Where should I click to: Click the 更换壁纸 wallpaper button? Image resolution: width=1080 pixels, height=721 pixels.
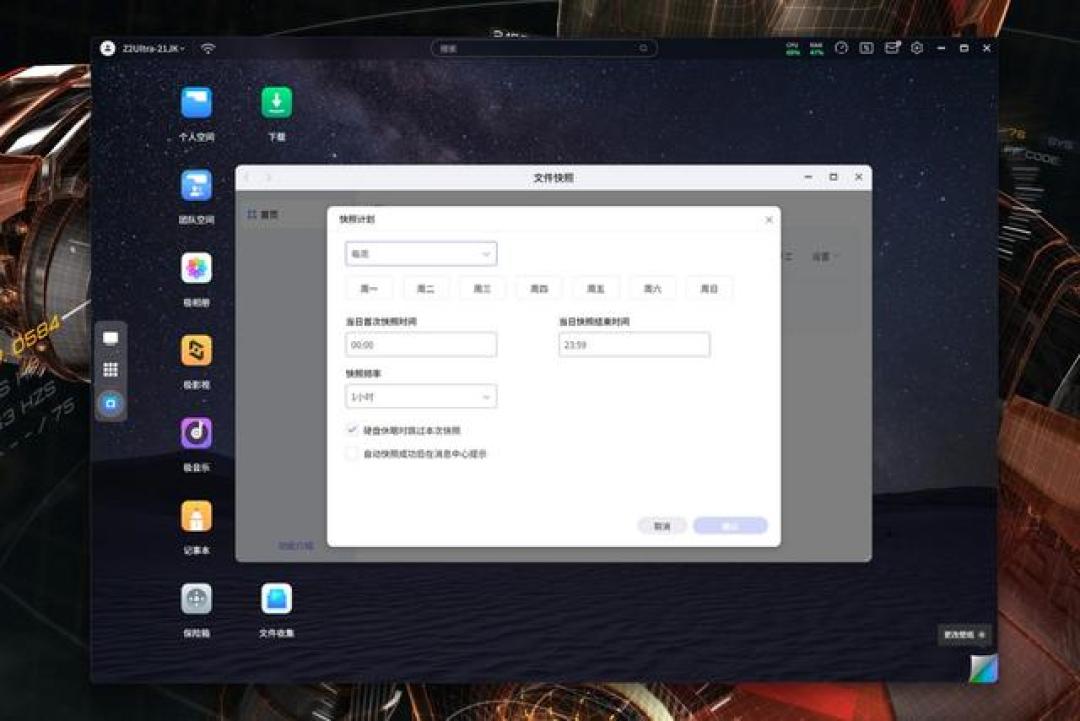click(x=964, y=634)
